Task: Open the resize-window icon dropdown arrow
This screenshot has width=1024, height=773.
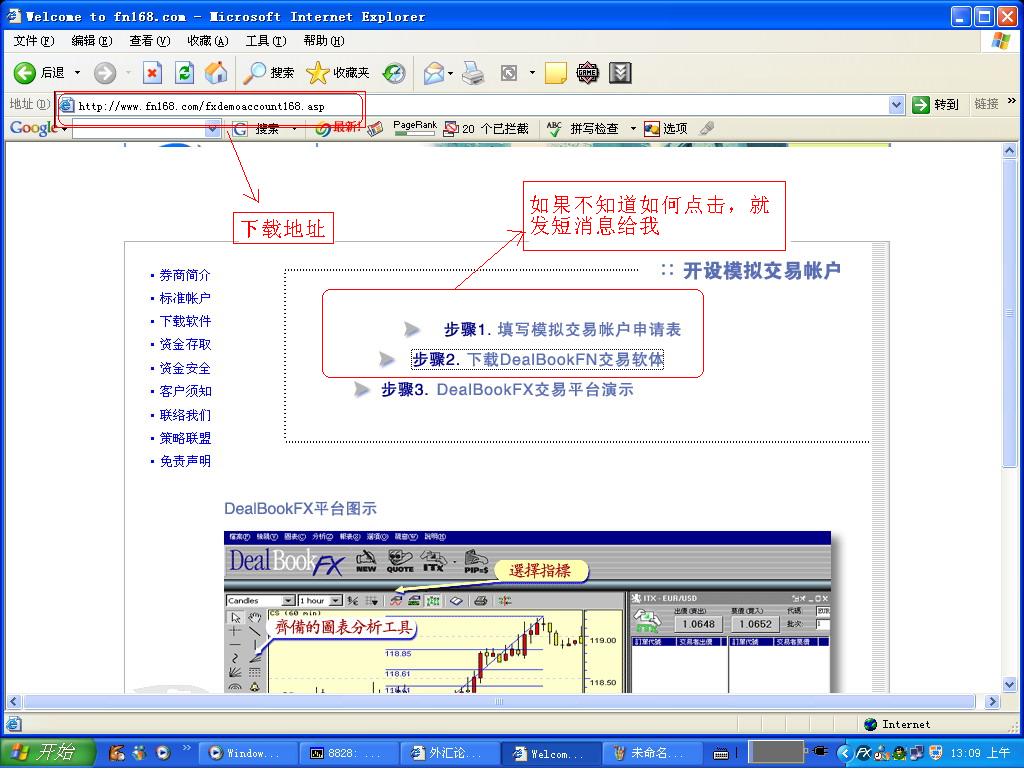Action: [x=532, y=72]
